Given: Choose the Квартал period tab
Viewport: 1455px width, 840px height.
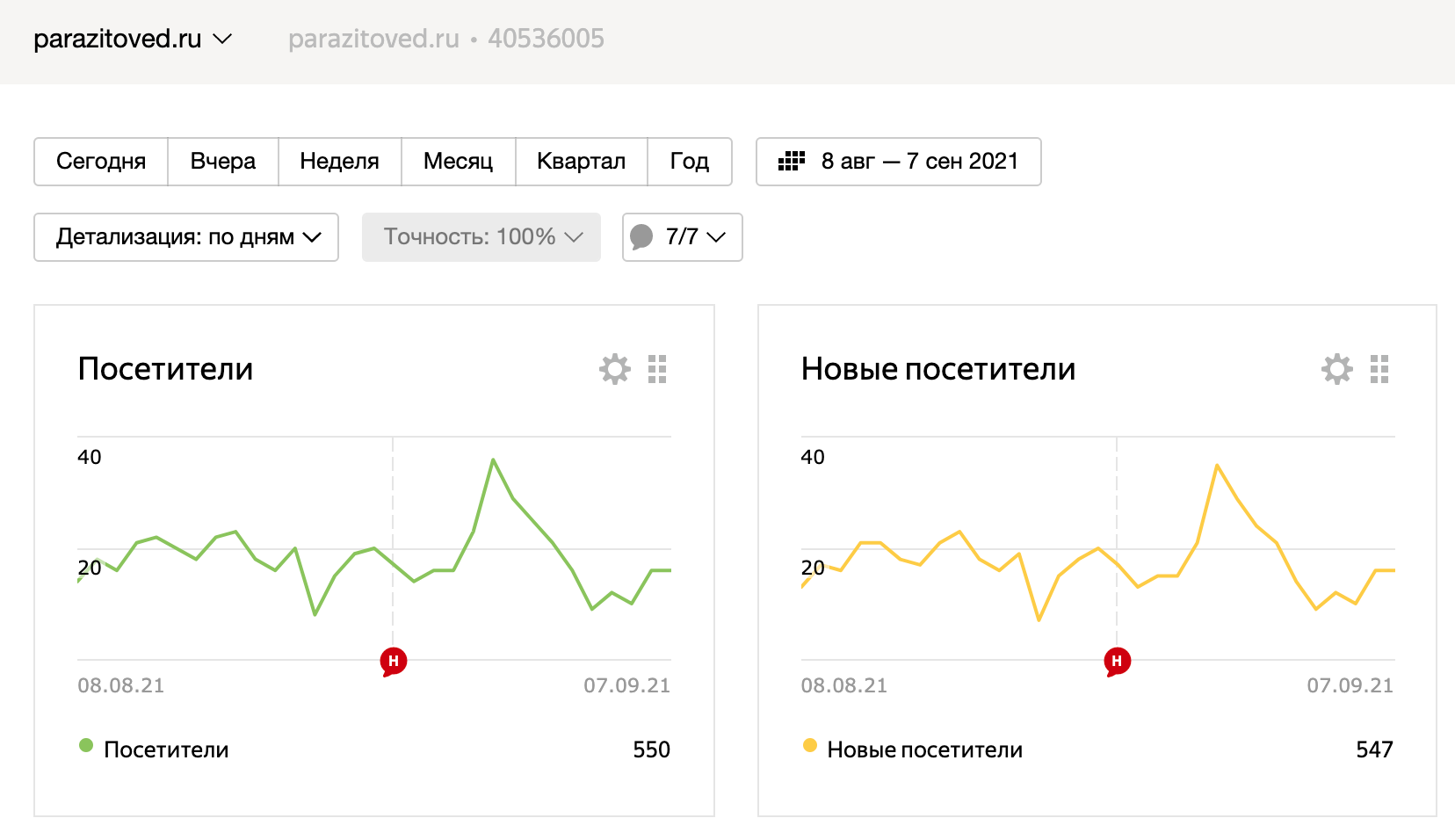Looking at the screenshot, I should click(x=581, y=162).
